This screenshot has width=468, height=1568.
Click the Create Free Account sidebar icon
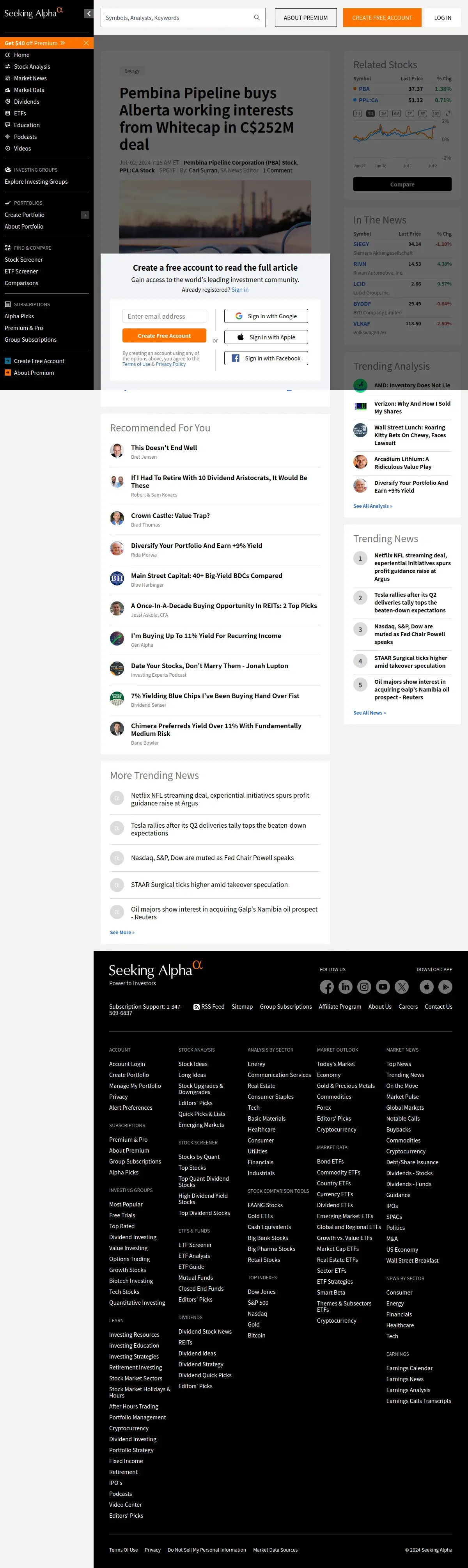[x=8, y=361]
